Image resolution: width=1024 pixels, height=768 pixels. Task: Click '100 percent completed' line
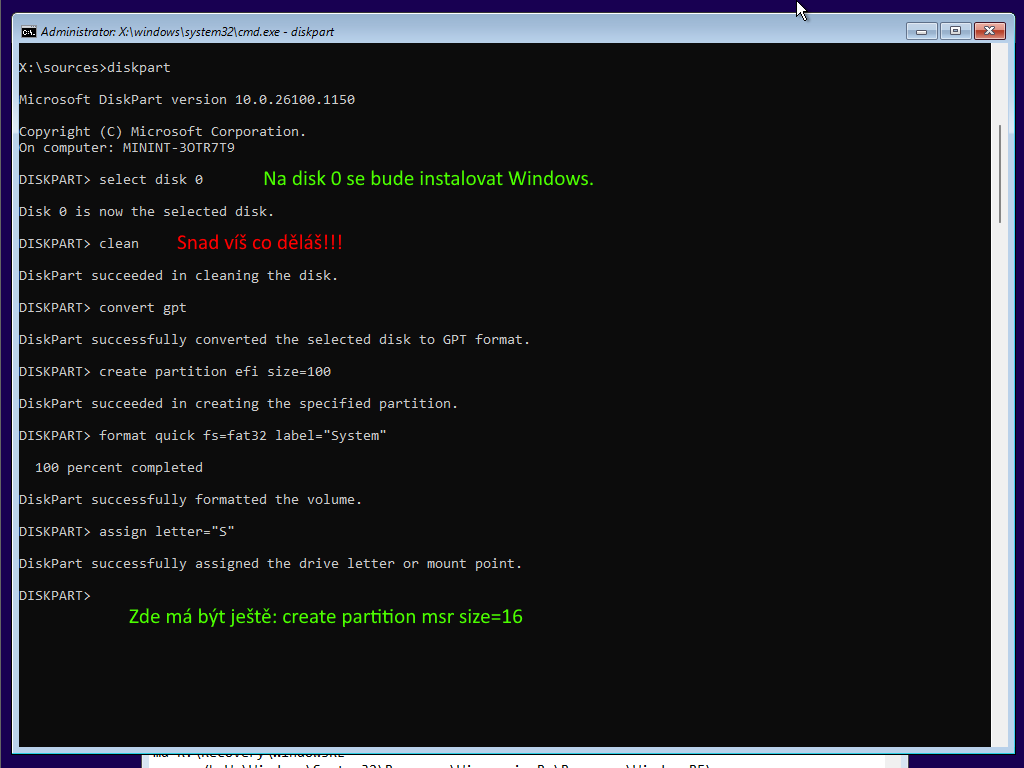click(119, 467)
